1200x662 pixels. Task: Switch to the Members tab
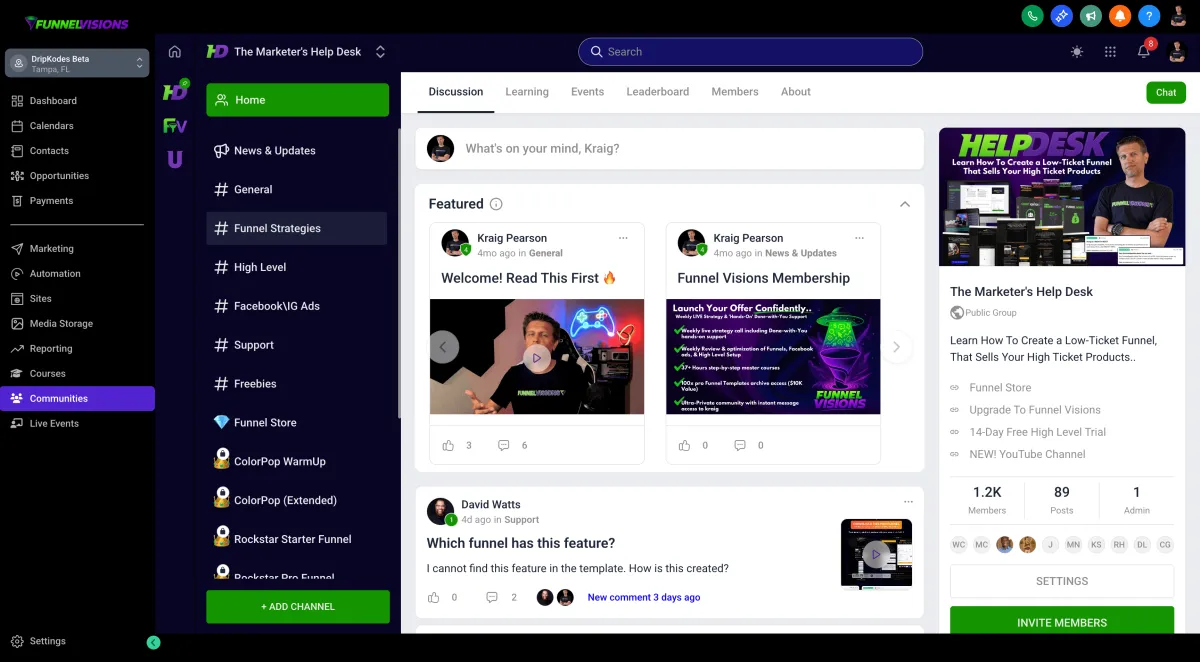[x=735, y=92]
